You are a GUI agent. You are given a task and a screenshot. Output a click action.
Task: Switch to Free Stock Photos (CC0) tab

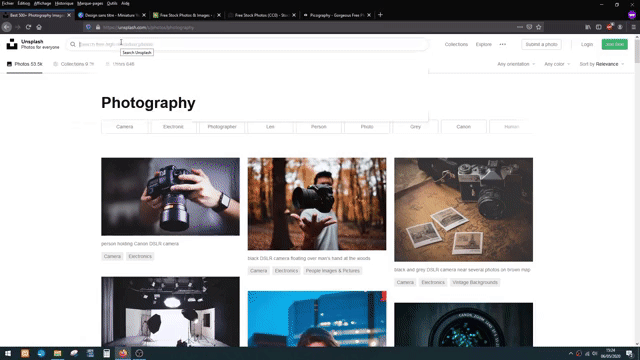261,15
